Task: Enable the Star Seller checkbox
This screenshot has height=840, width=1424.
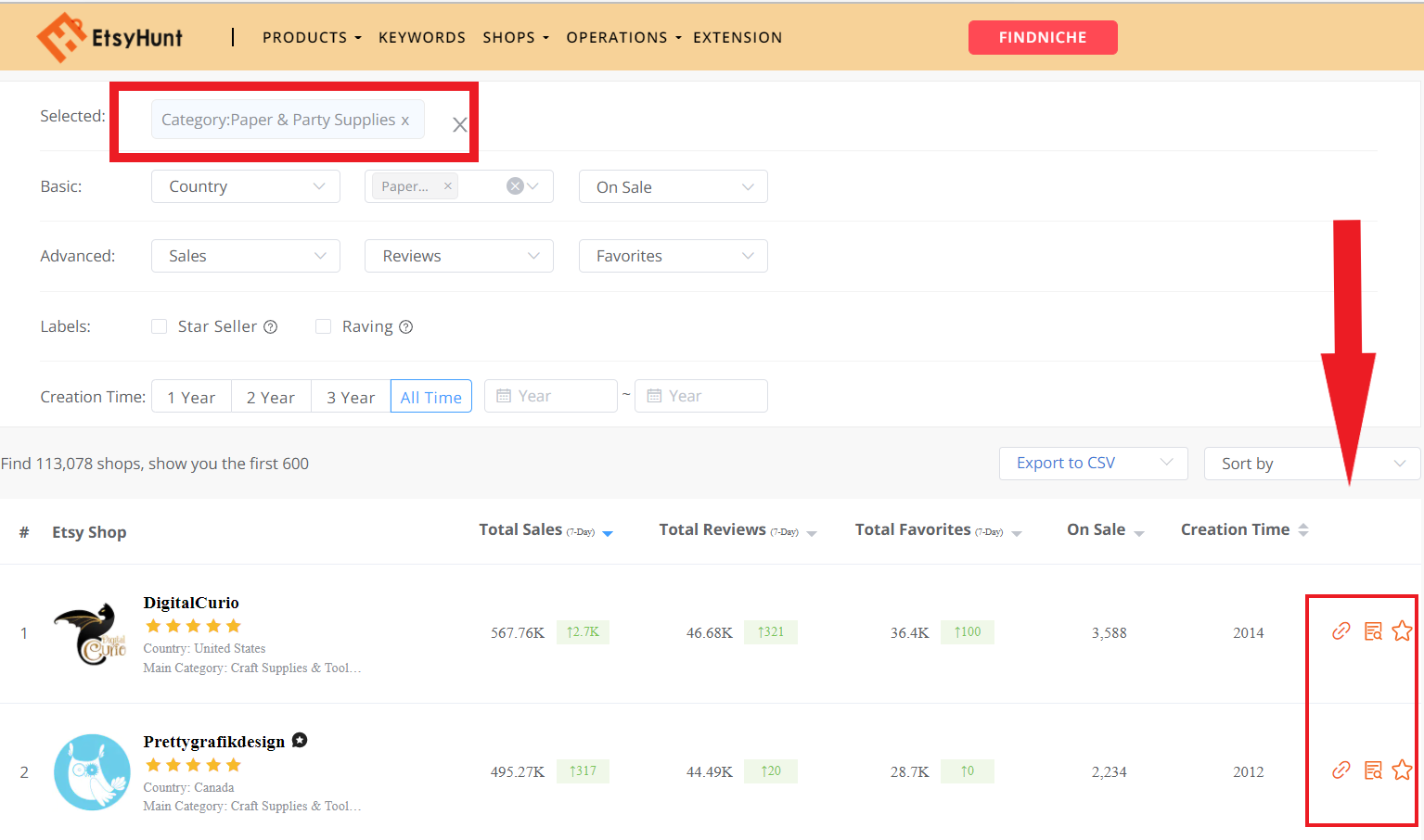Action: click(x=160, y=326)
